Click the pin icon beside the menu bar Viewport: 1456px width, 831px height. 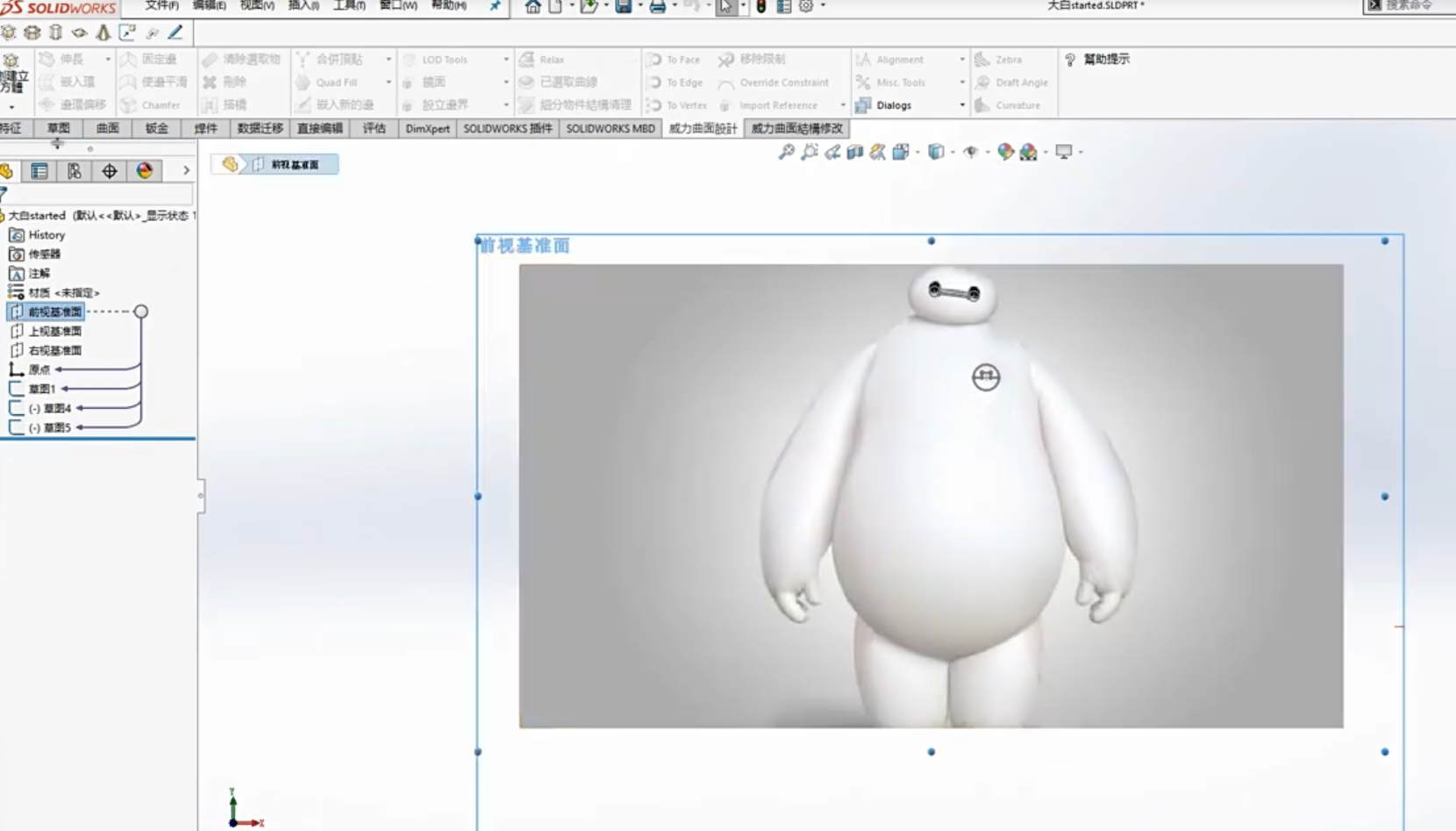click(495, 6)
